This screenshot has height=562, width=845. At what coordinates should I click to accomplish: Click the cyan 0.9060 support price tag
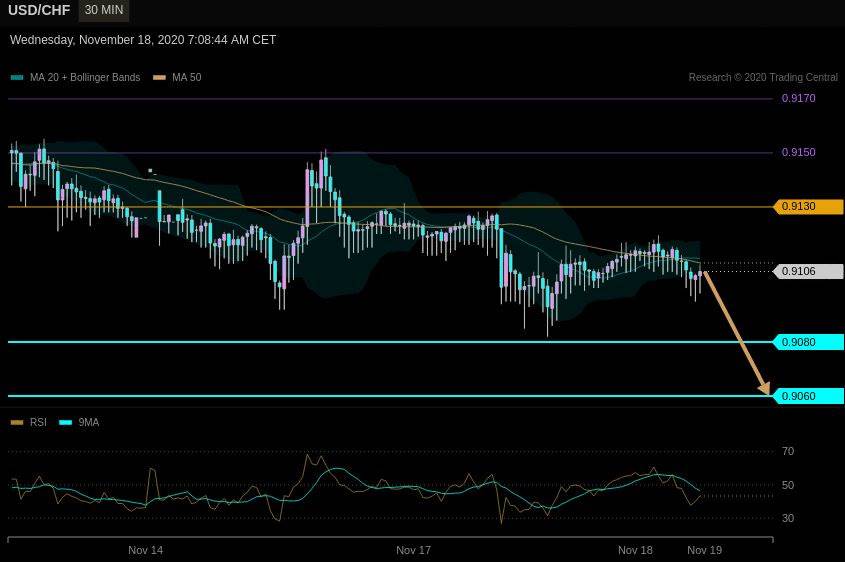click(x=808, y=396)
